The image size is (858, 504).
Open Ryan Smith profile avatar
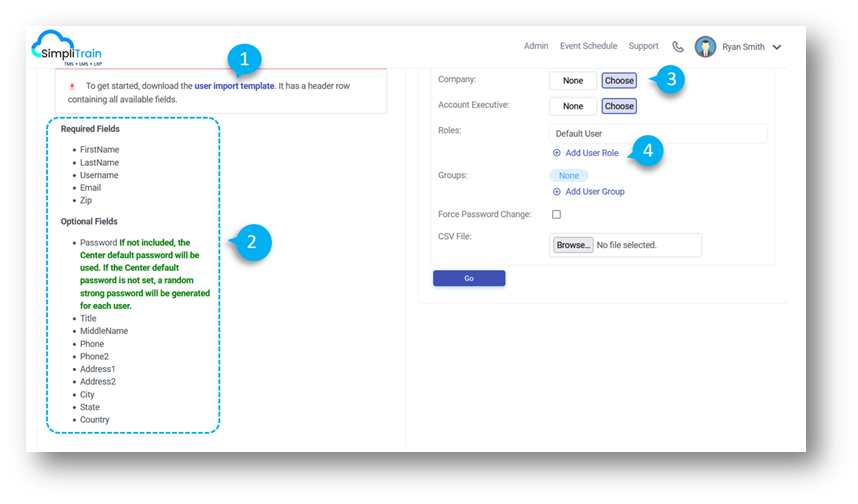(705, 47)
